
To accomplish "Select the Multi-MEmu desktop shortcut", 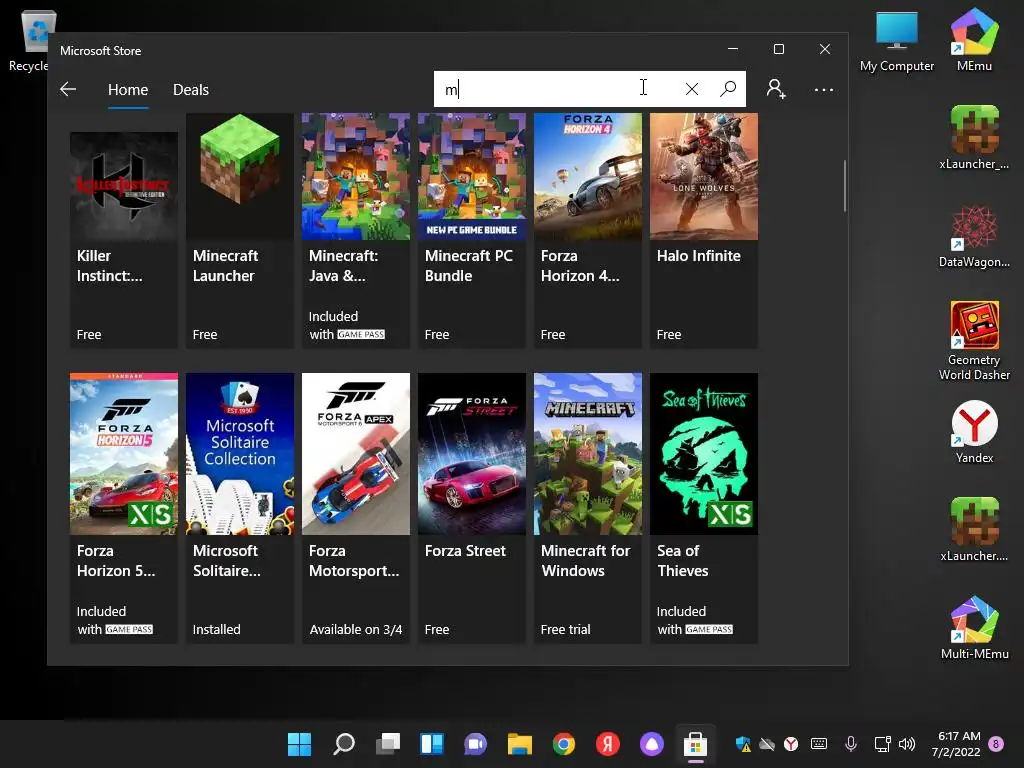I will click(974, 628).
